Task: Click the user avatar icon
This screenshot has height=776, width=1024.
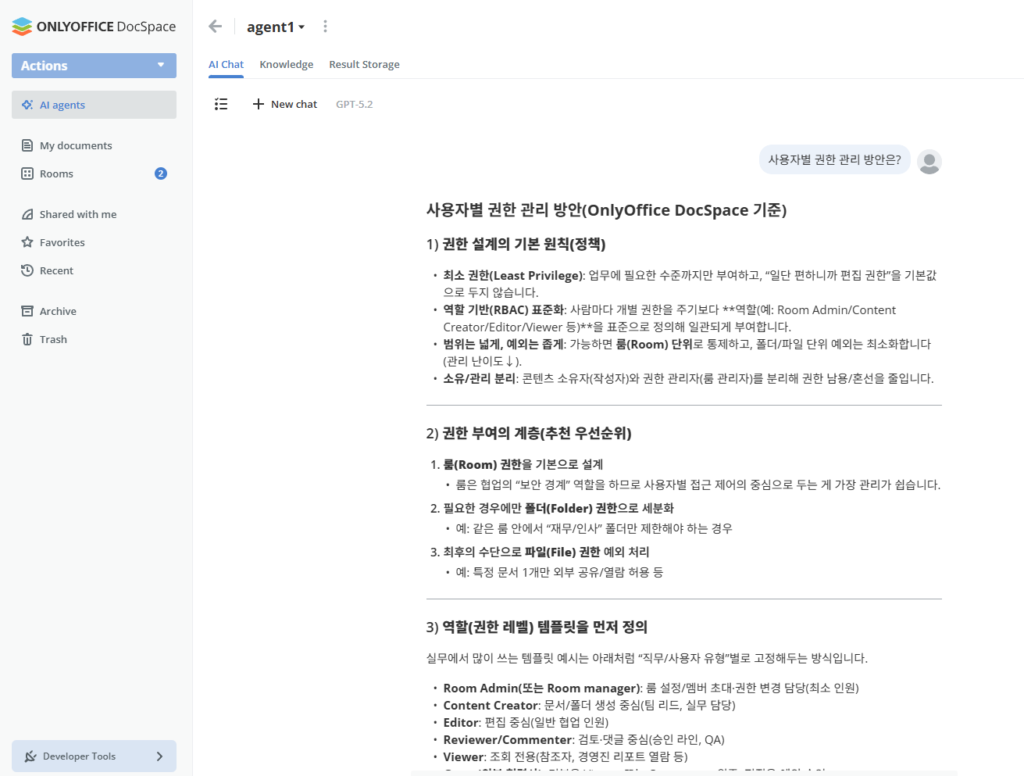Action: click(929, 161)
